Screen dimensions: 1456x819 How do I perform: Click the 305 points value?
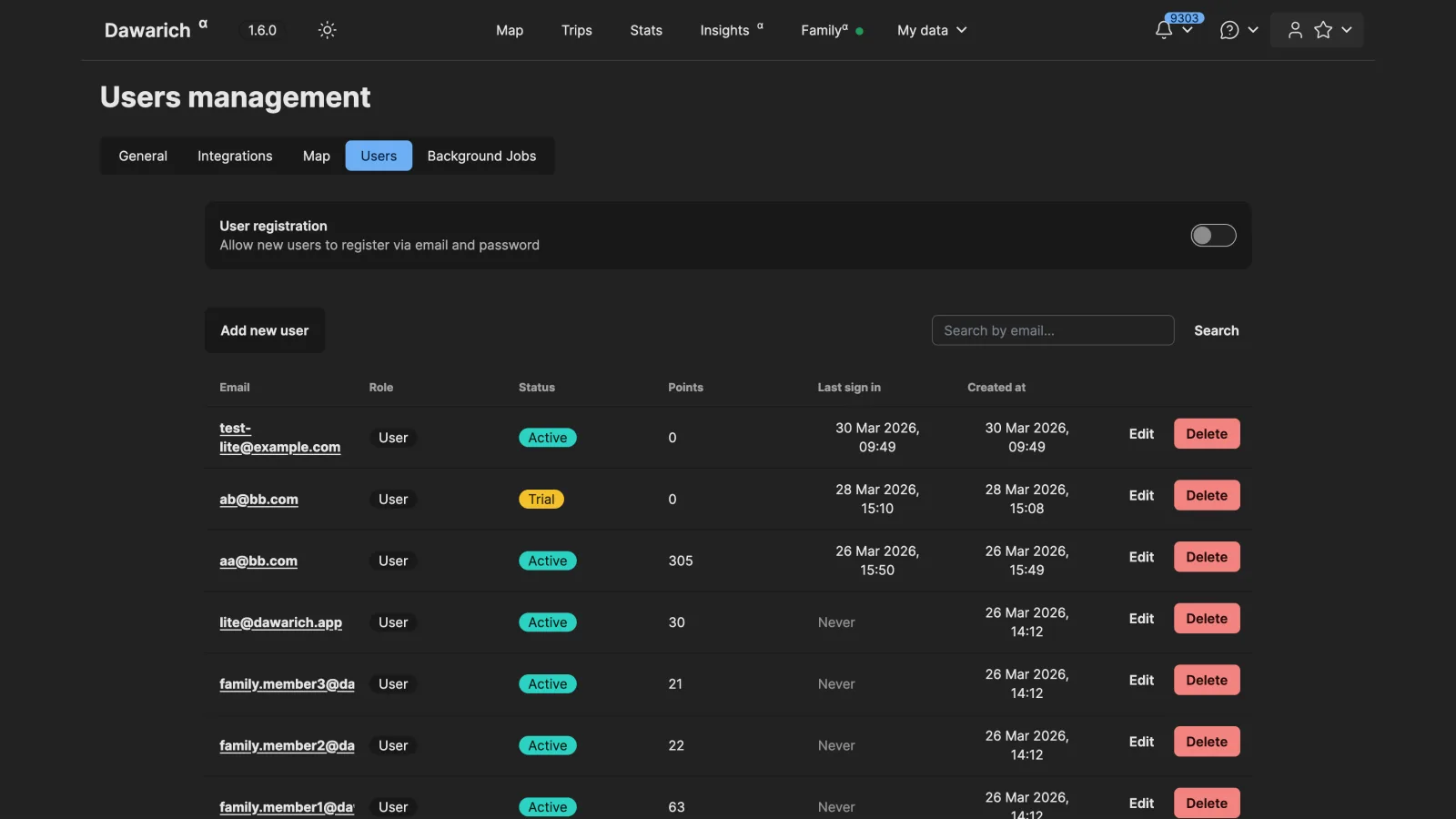coord(681,561)
